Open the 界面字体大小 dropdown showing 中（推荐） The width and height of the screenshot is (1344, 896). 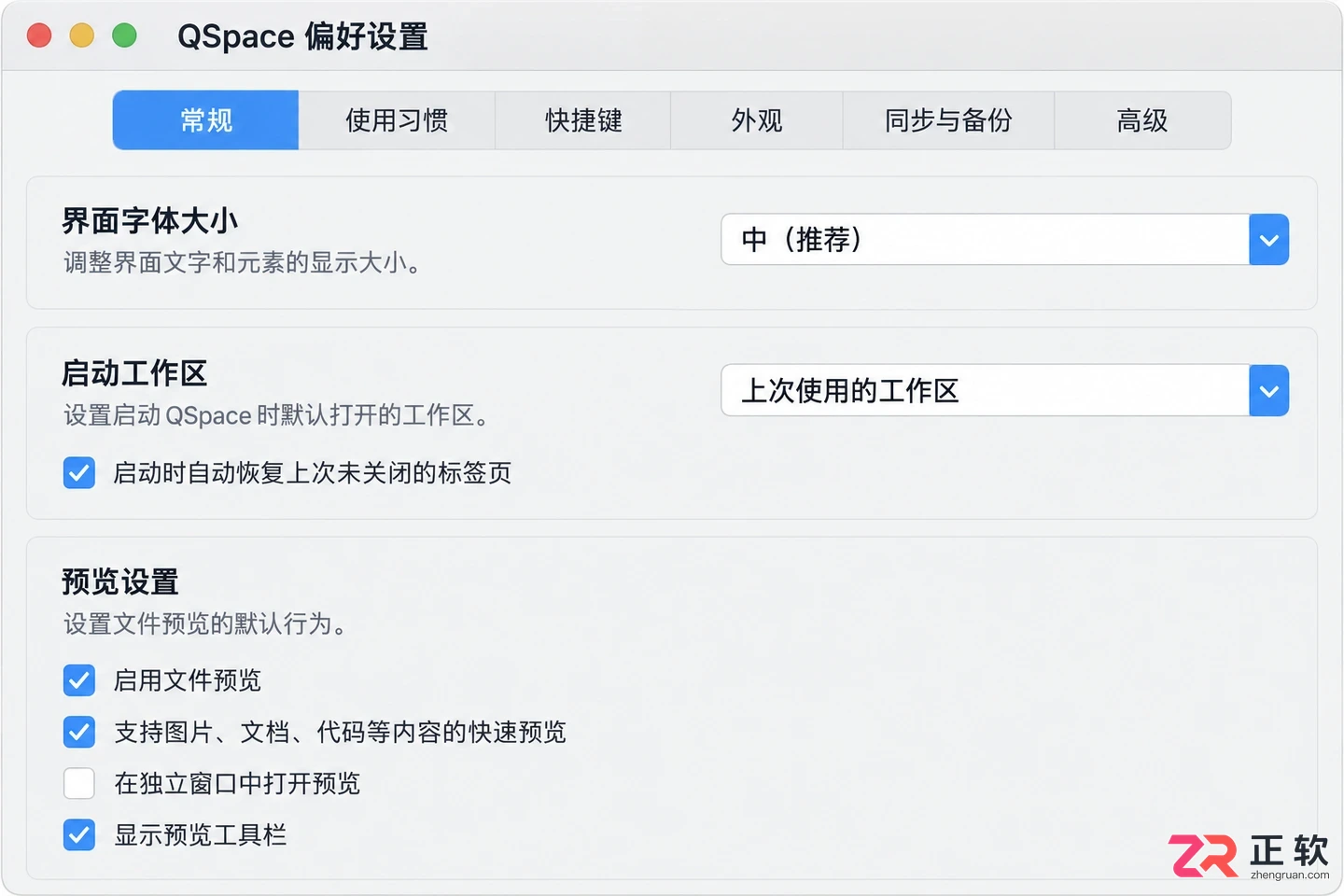click(x=1005, y=240)
